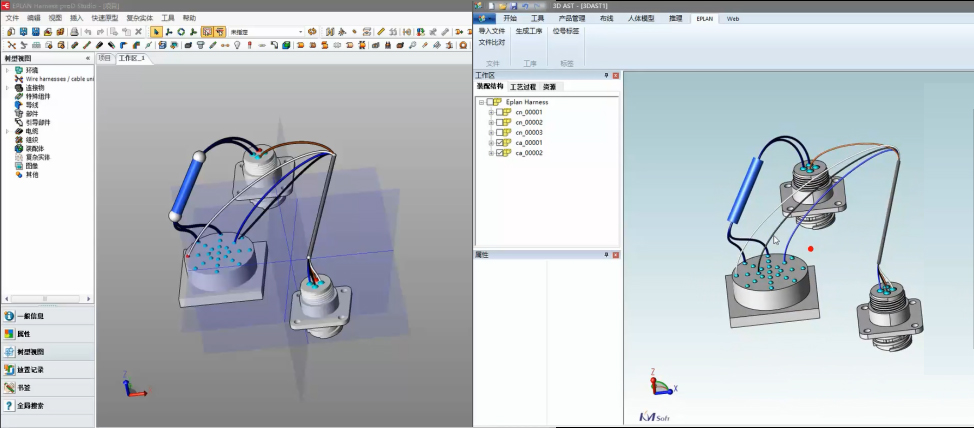The width and height of the screenshot is (974, 428).
Task: Toggle the Eplan Harness root checkbox
Action: (490, 102)
